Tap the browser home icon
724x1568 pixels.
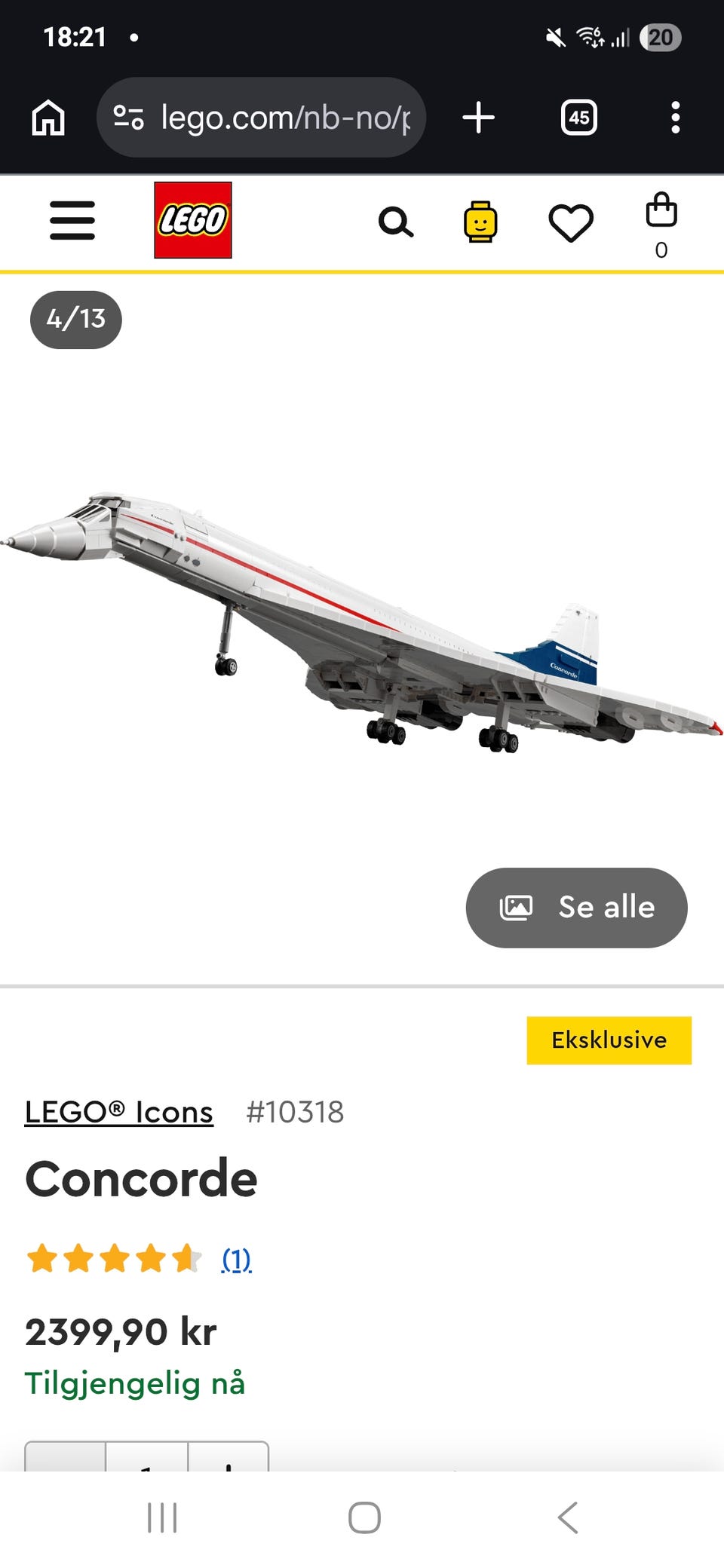48,118
